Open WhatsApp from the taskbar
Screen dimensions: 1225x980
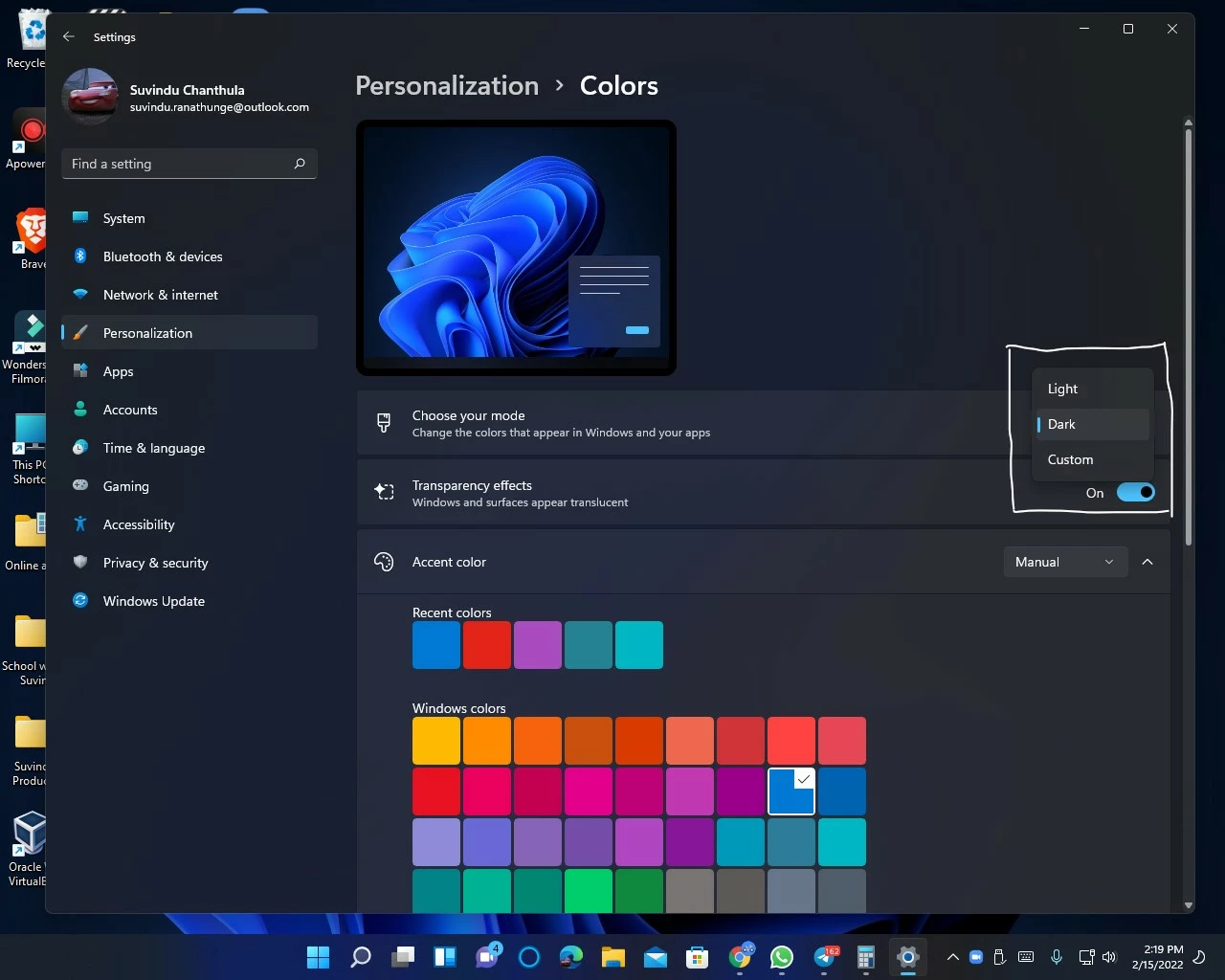782,957
